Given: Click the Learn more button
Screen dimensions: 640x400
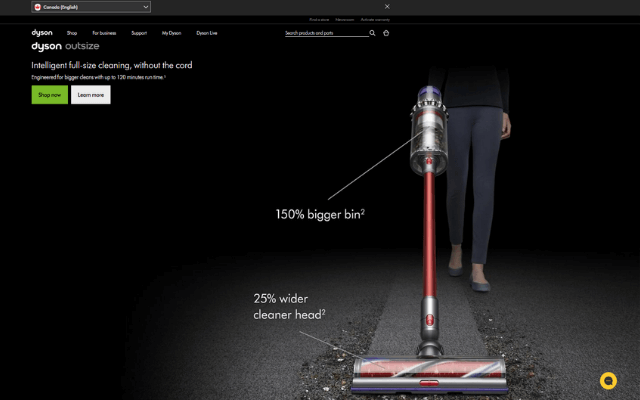Looking at the screenshot, I should click(91, 95).
